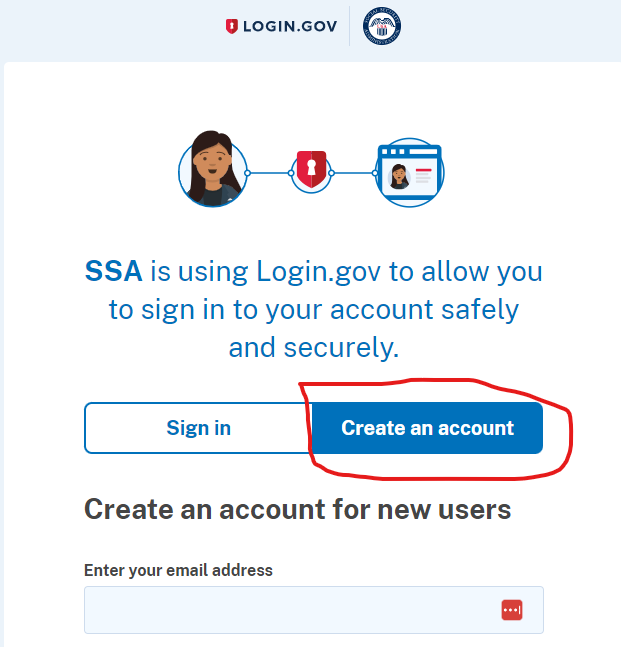Click the red text line in the ID card illustration
Viewport: 621px width, 647px height.
point(424,170)
